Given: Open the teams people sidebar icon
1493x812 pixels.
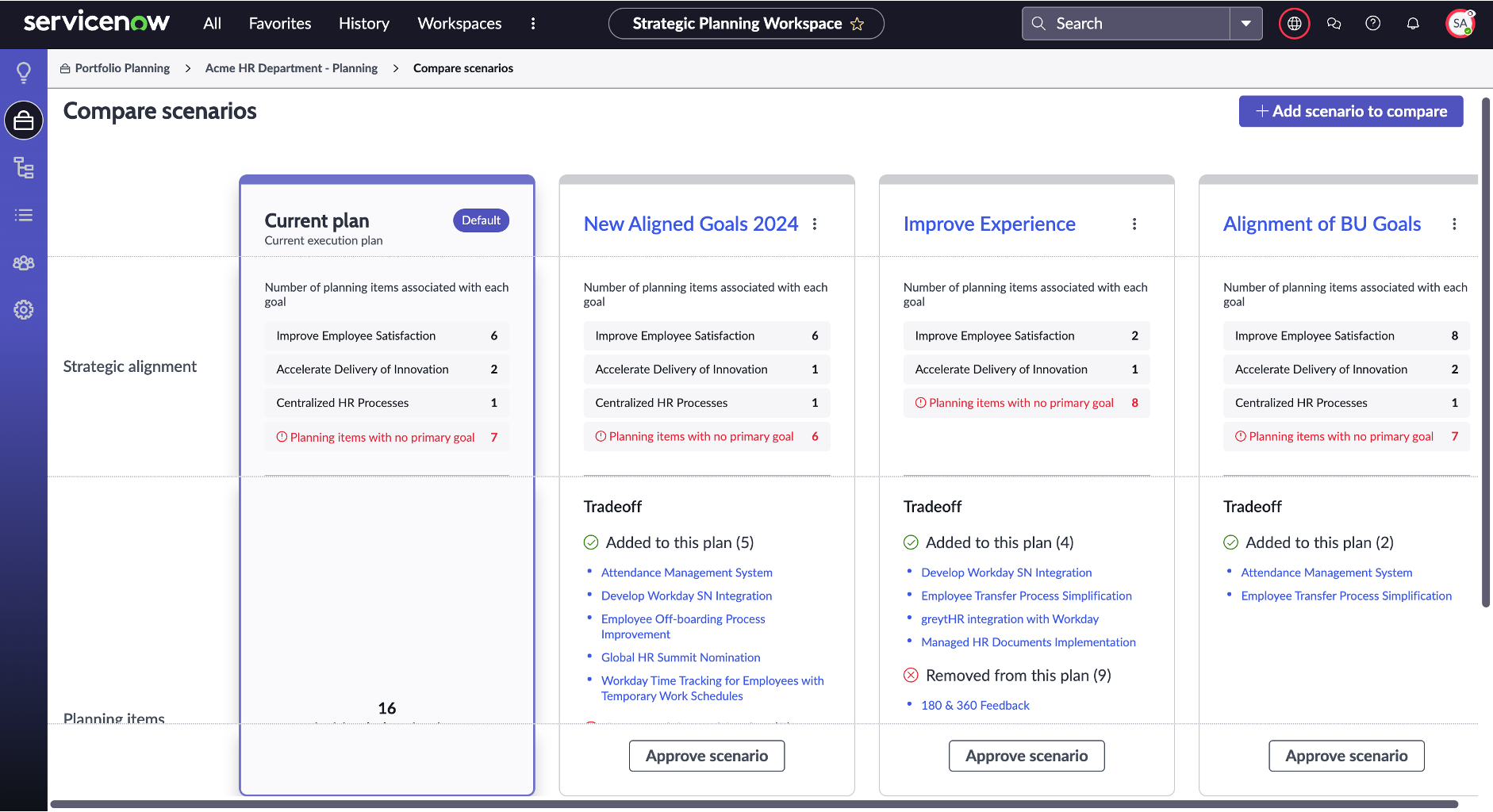Looking at the screenshot, I should 24,262.
